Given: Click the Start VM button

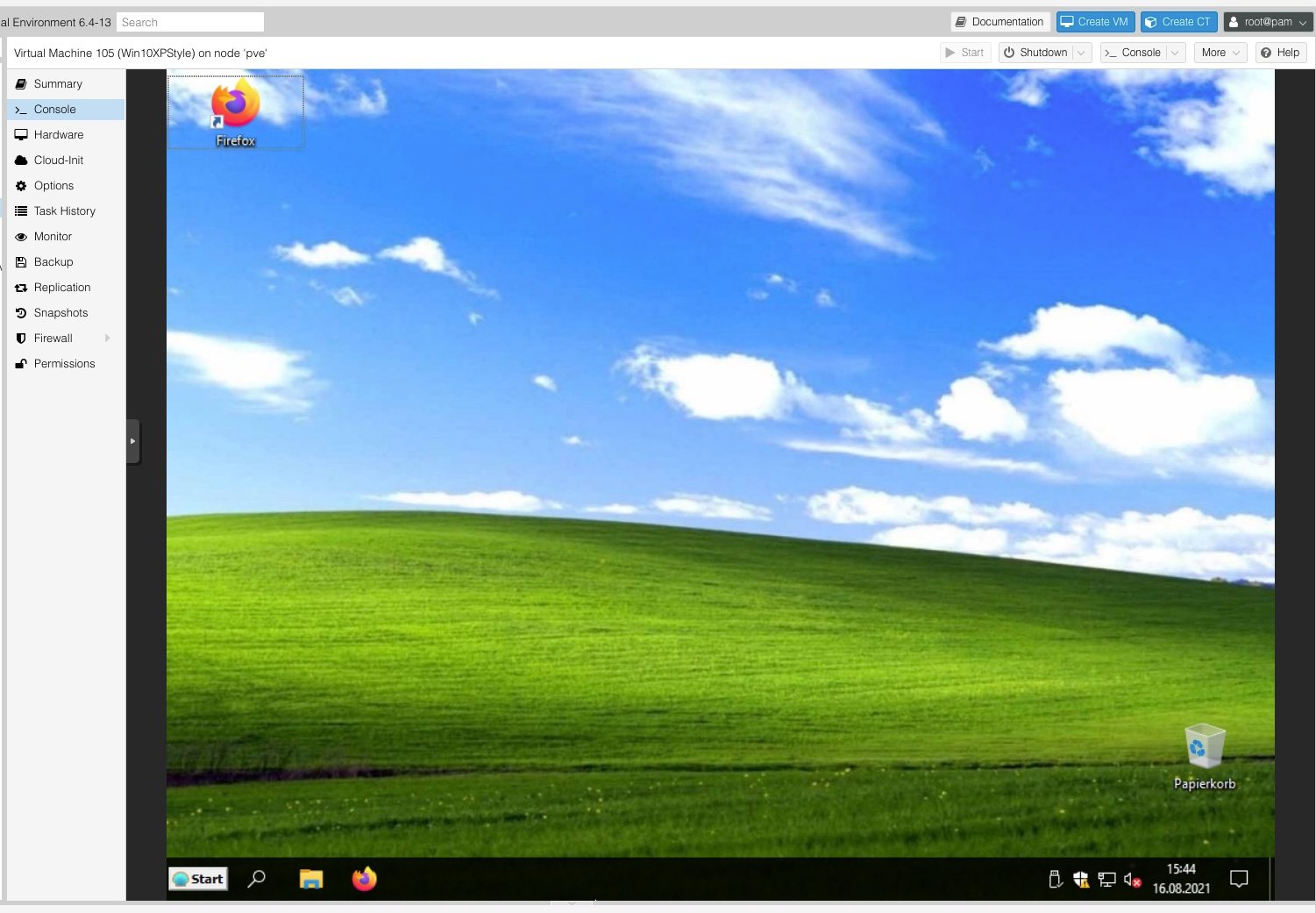Looking at the screenshot, I should pos(964,53).
